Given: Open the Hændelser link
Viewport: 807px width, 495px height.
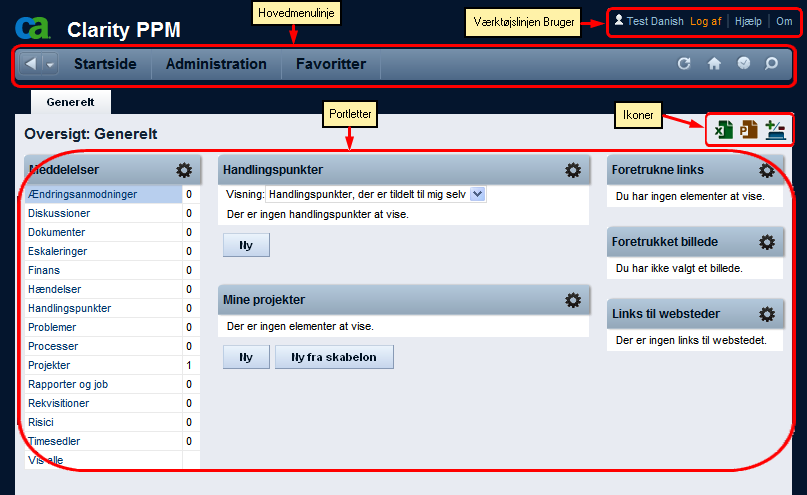Looking at the screenshot, I should (x=54, y=289).
